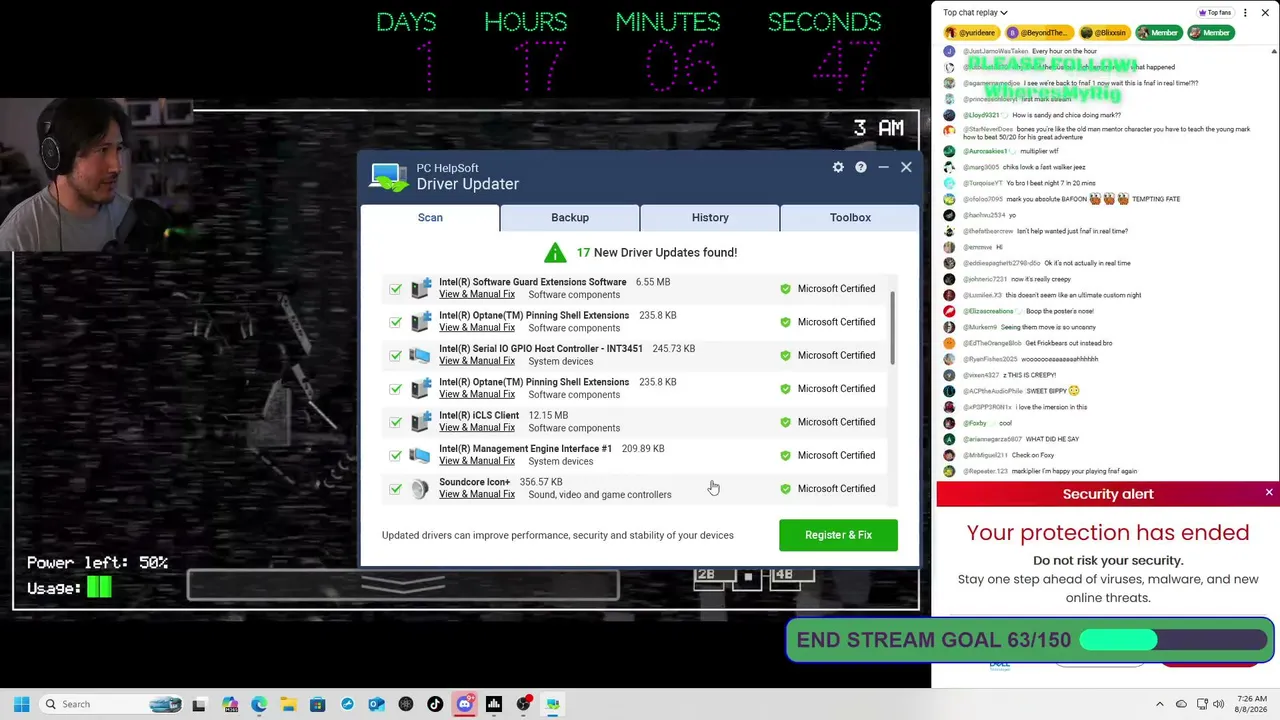Open Microsoft Edge from the taskbar
Screen dimensions: 1280x720
point(259,704)
